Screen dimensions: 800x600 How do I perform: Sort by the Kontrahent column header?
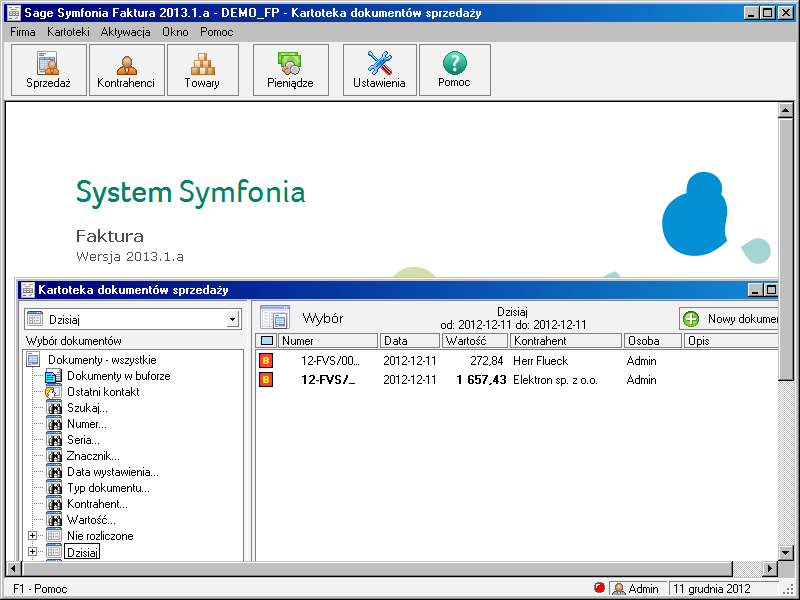(x=566, y=341)
